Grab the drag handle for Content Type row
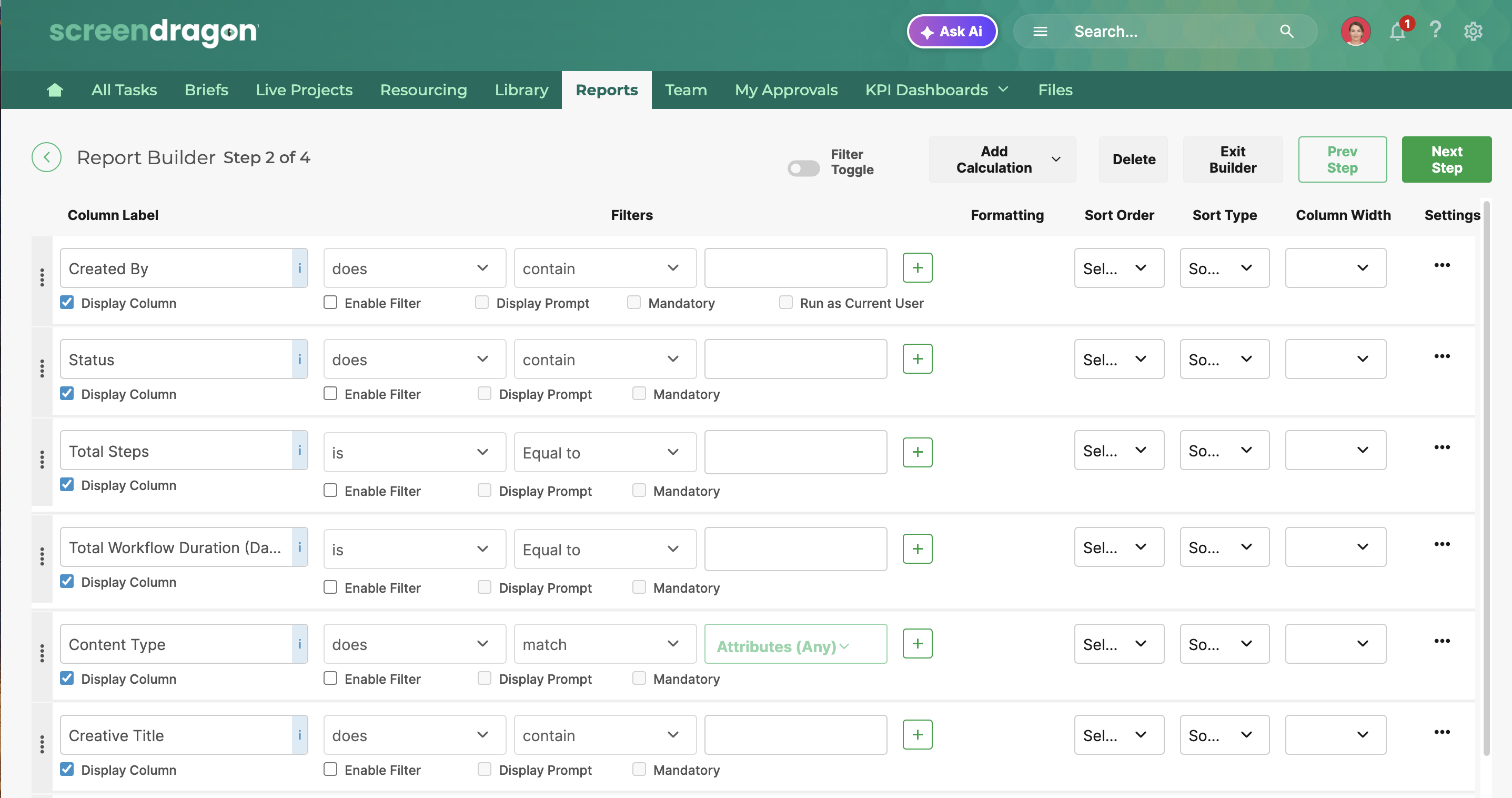 pos(42,653)
